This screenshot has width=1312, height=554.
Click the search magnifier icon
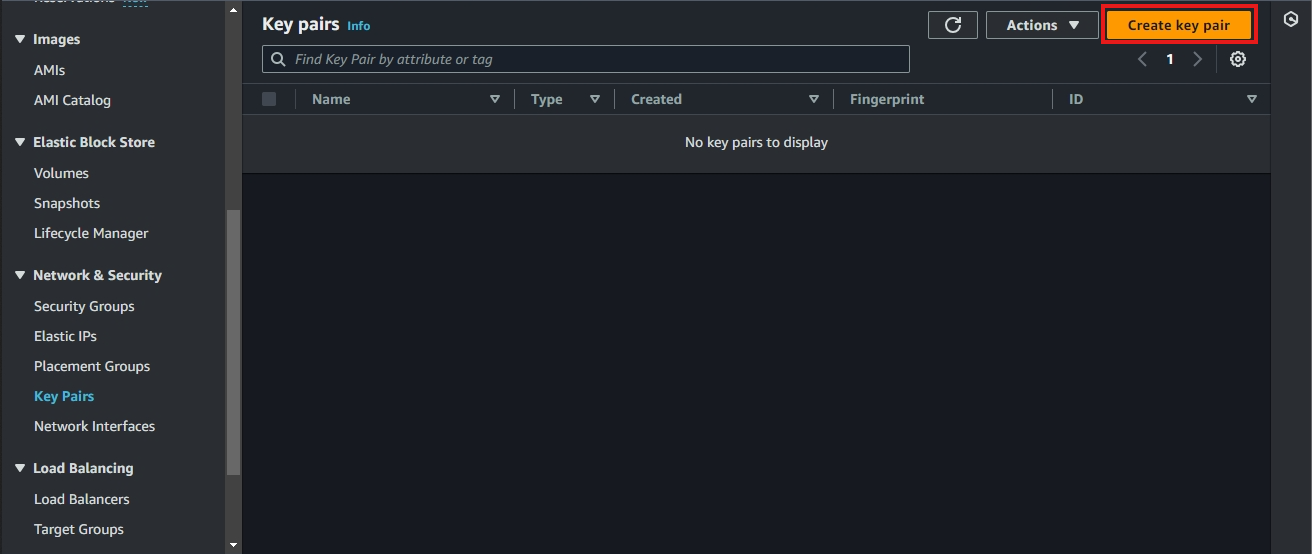point(277,59)
